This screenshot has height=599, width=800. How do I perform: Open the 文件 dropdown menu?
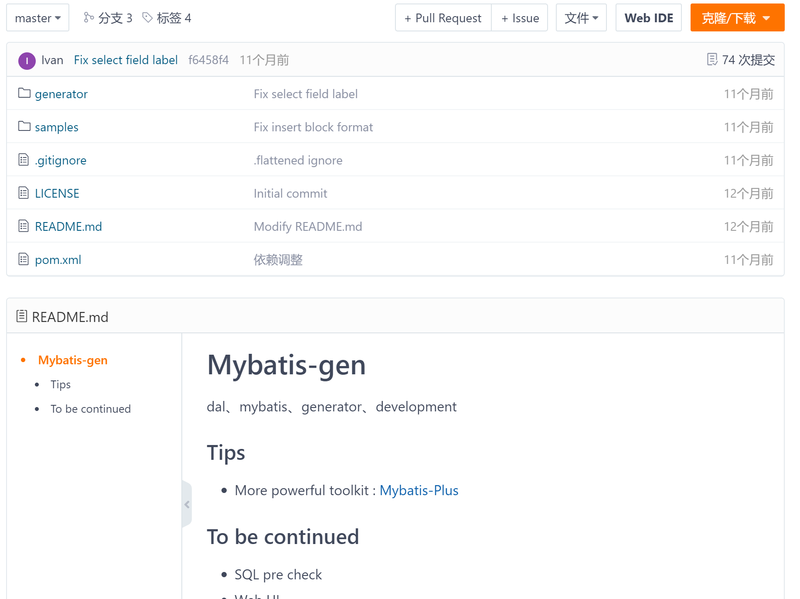click(x=581, y=18)
